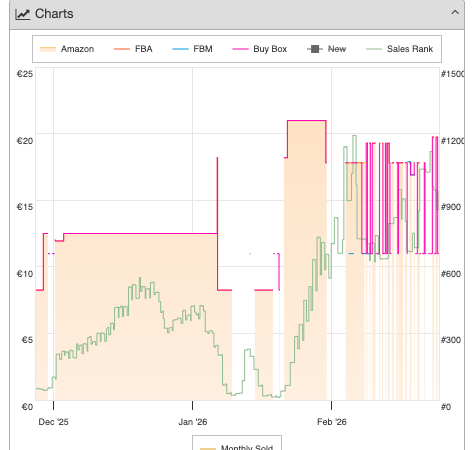Click the Feb '26 axis label
Screen dimensions: 474x450
(332, 422)
